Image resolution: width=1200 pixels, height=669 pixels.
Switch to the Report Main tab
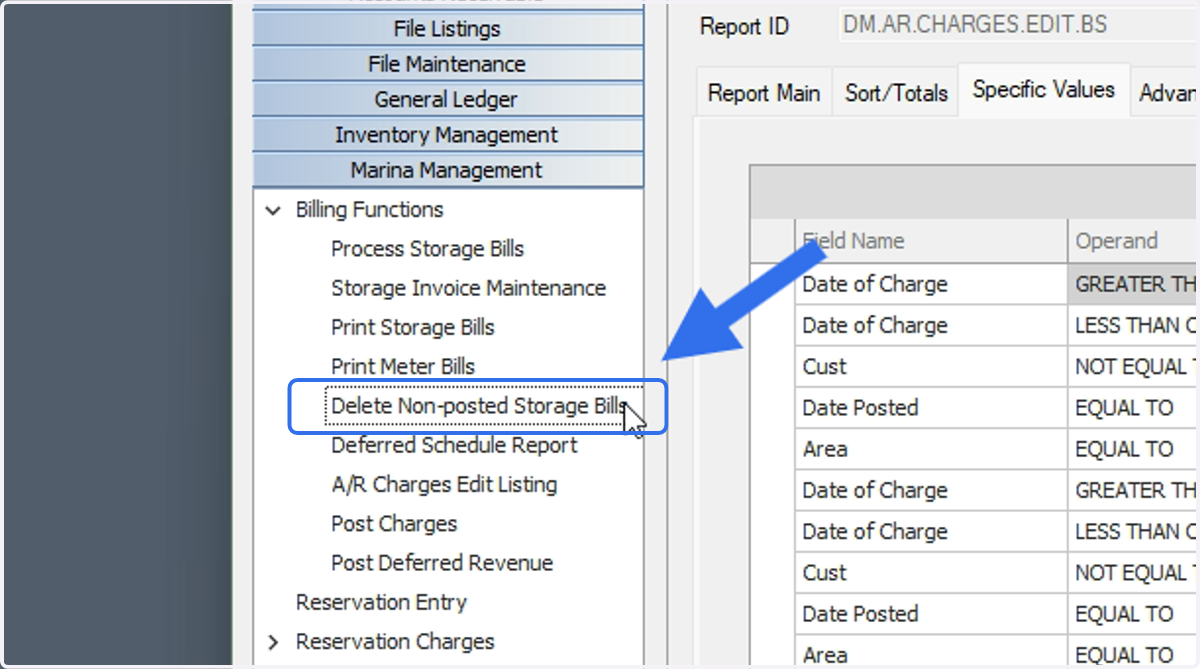click(764, 93)
